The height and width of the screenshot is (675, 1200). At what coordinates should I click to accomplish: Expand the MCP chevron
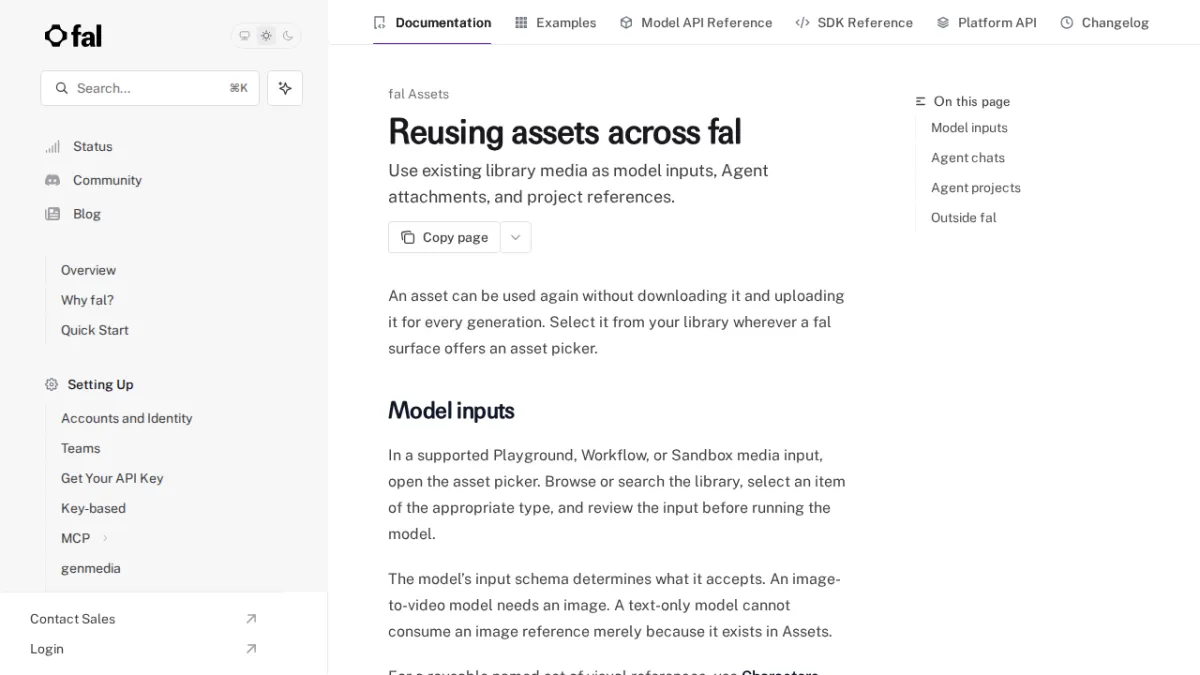(x=105, y=539)
